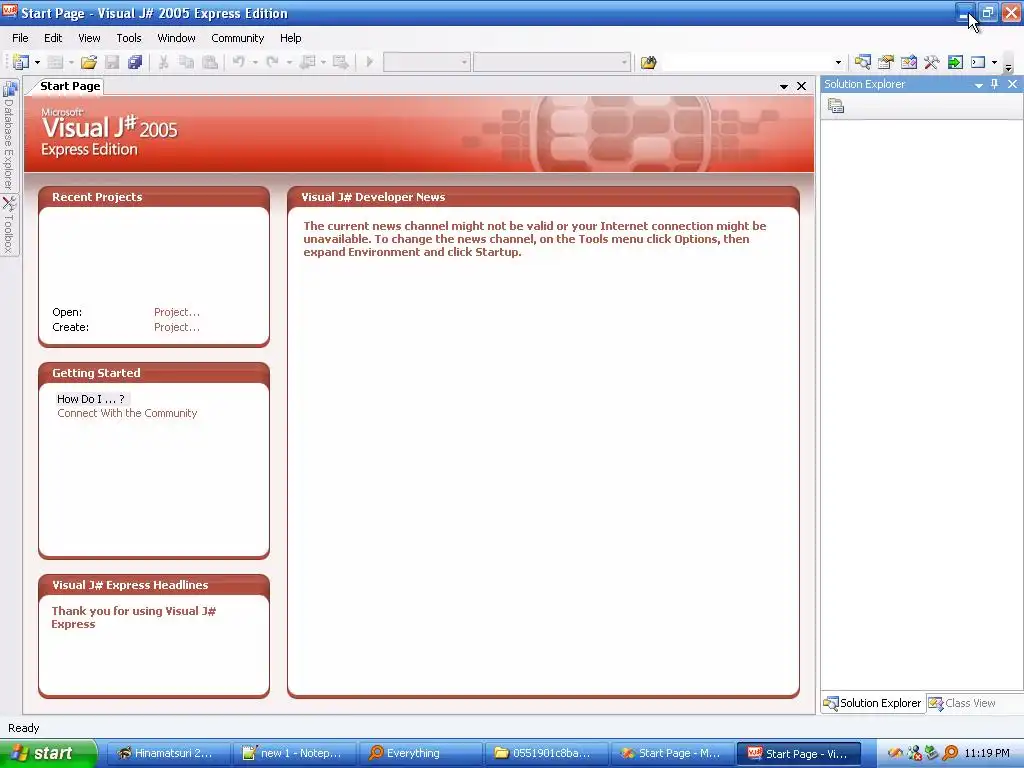Click the Command Window toolbar icon
The width and height of the screenshot is (1024, 768).
point(978,62)
